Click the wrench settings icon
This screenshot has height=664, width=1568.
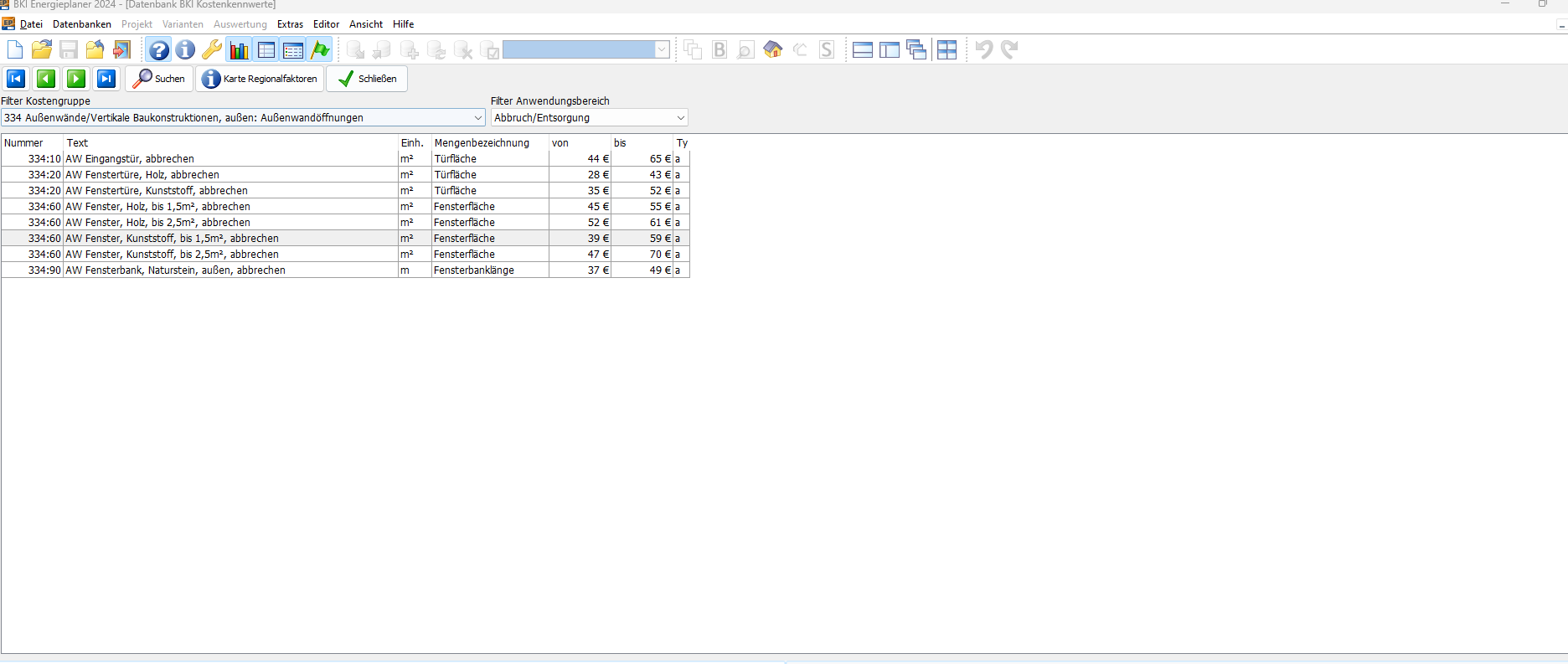(212, 50)
